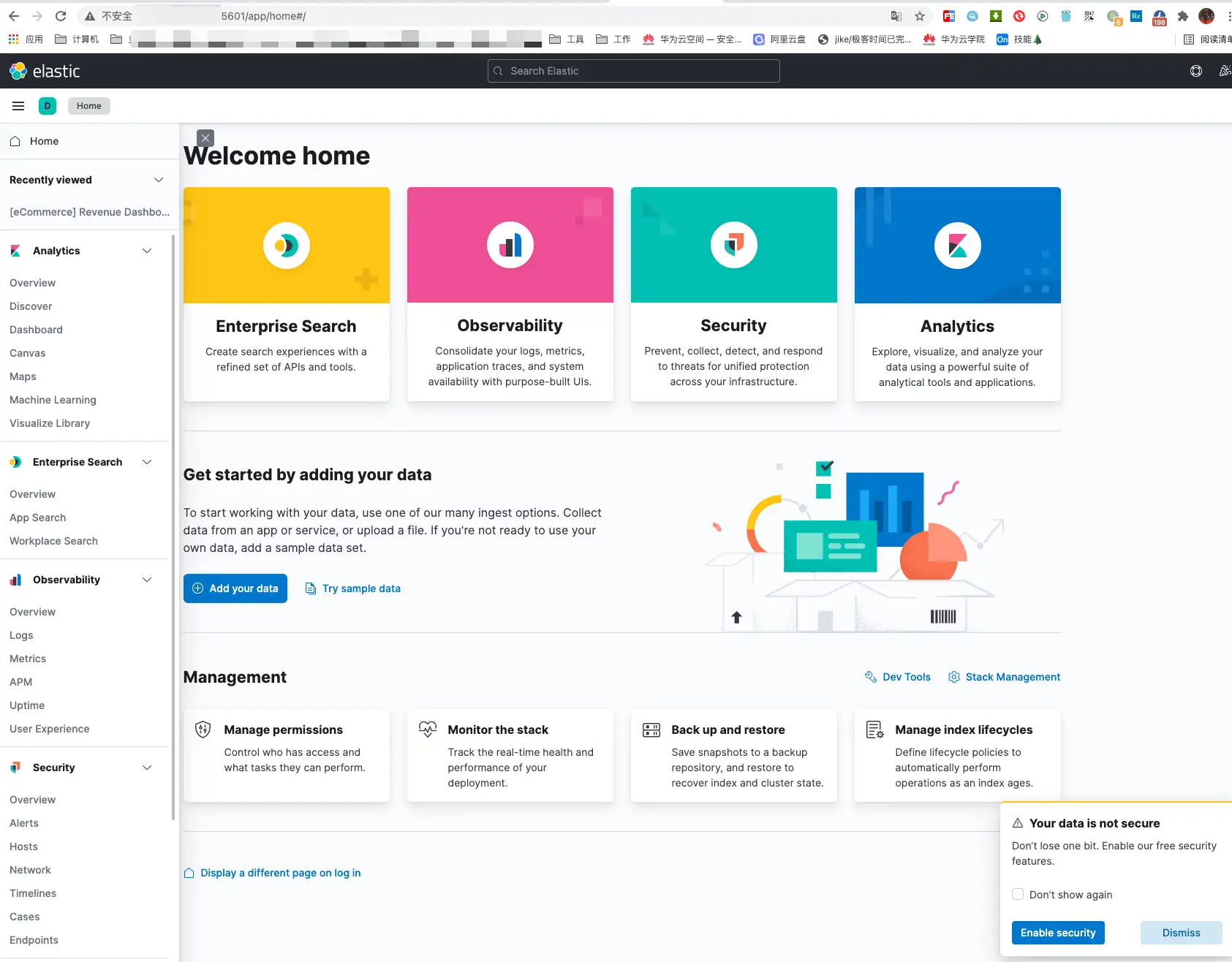
Task: Click the Home breadcrumb badge
Action: point(89,106)
